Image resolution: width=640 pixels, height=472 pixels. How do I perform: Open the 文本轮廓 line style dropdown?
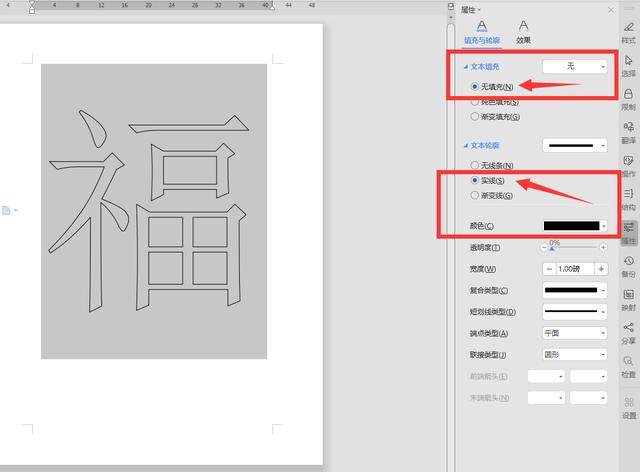click(575, 145)
